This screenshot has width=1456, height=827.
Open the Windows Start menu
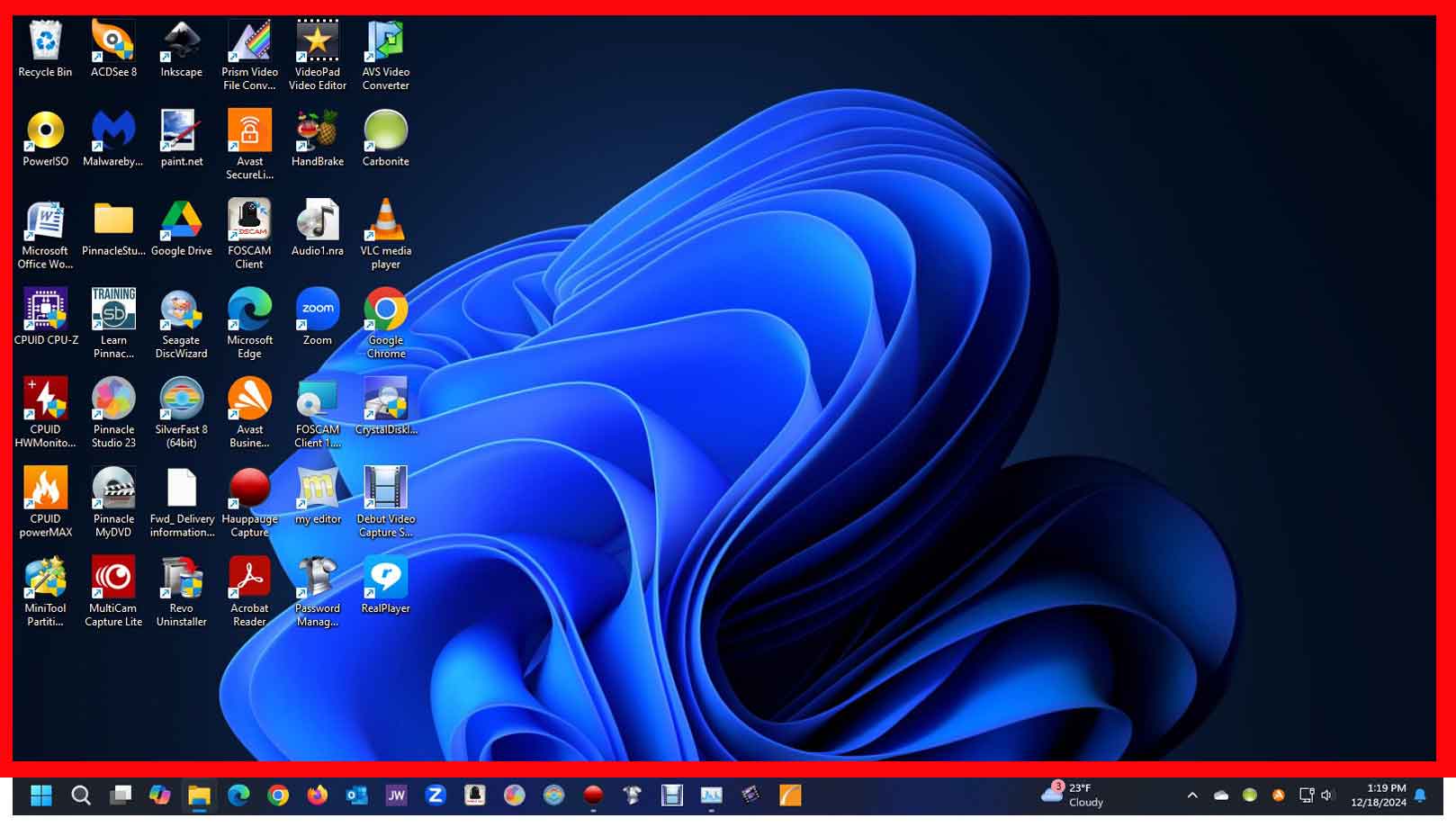click(40, 795)
